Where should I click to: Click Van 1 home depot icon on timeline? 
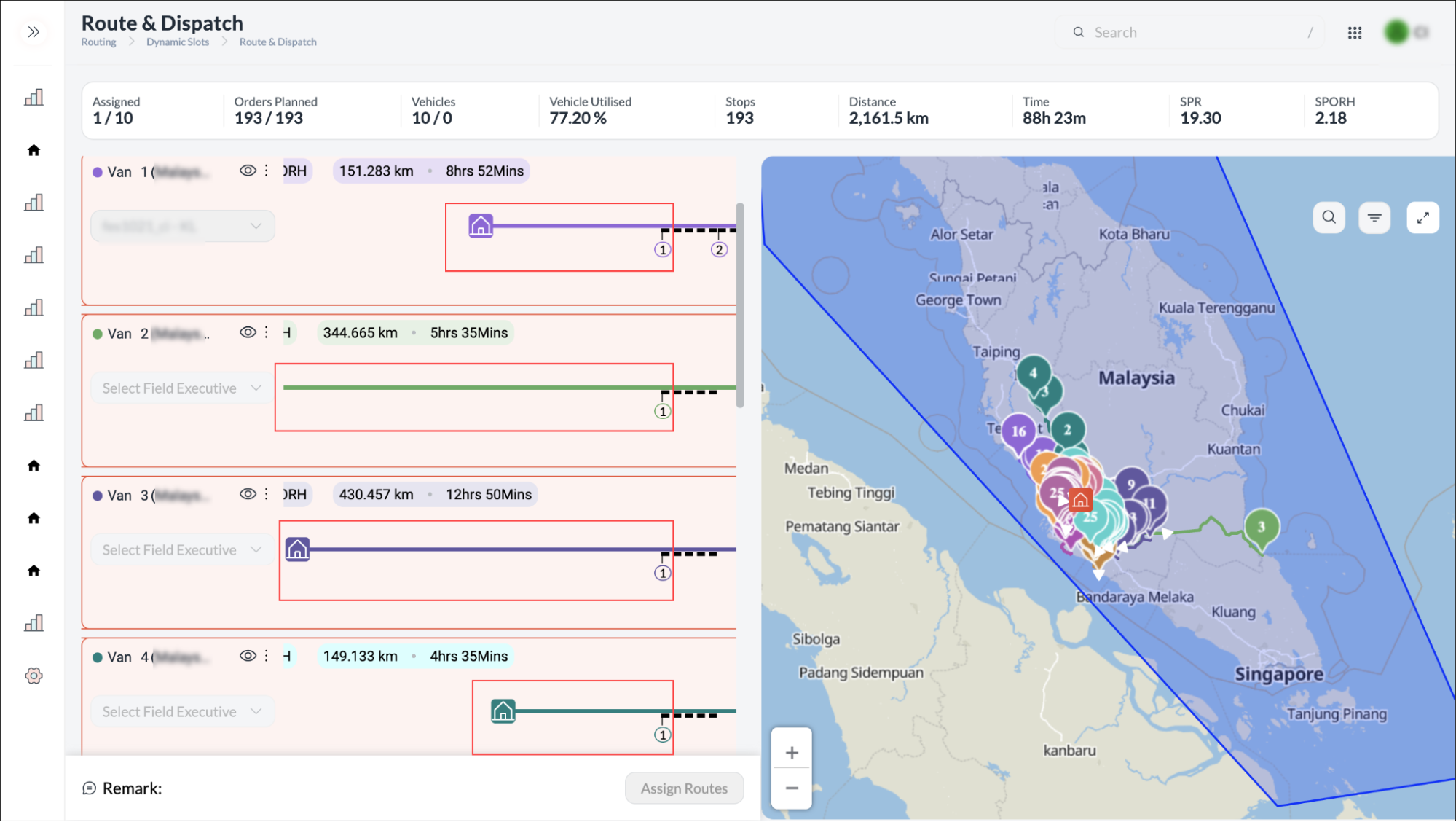point(481,226)
